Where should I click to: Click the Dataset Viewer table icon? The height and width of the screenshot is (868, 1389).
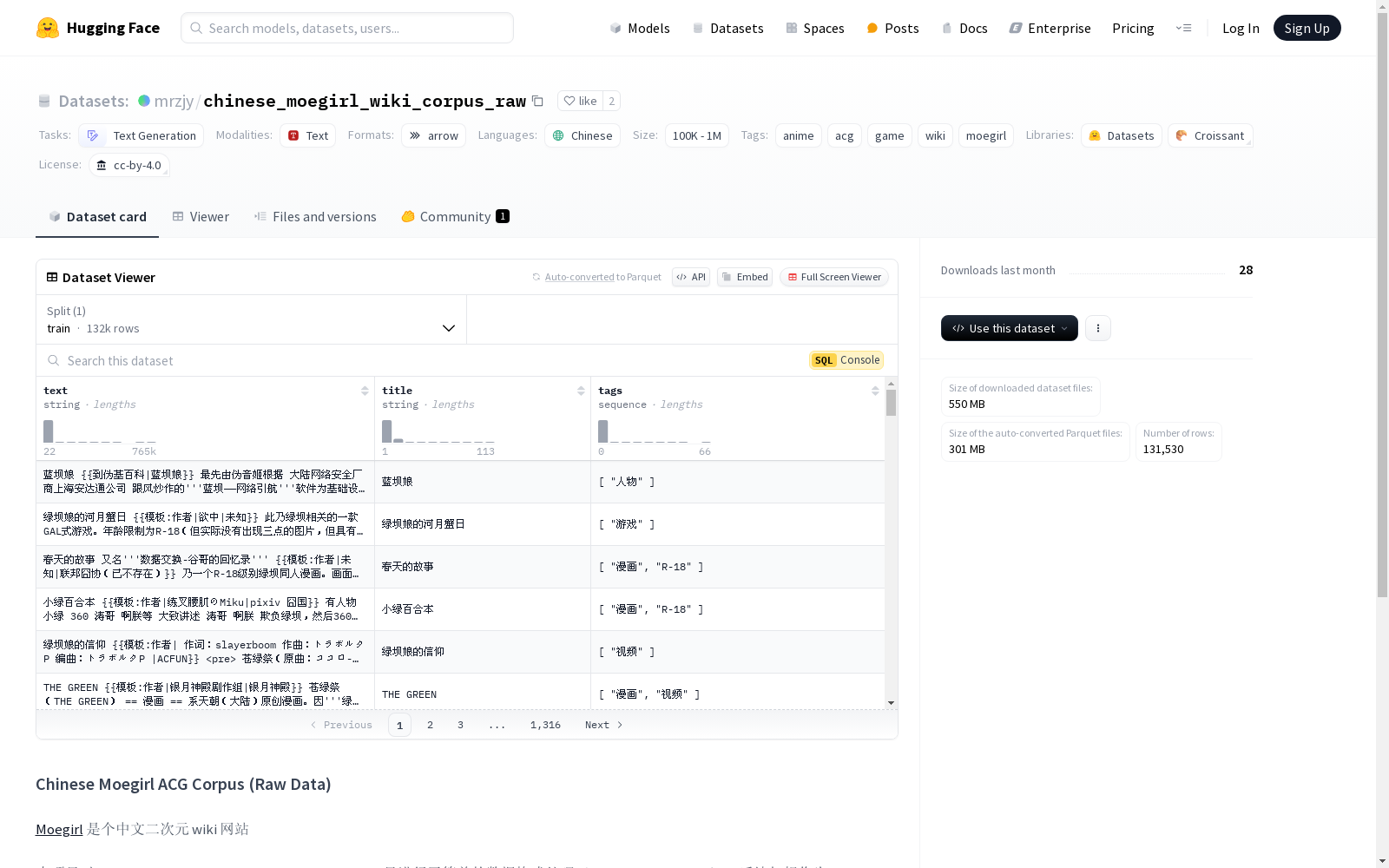(x=52, y=277)
